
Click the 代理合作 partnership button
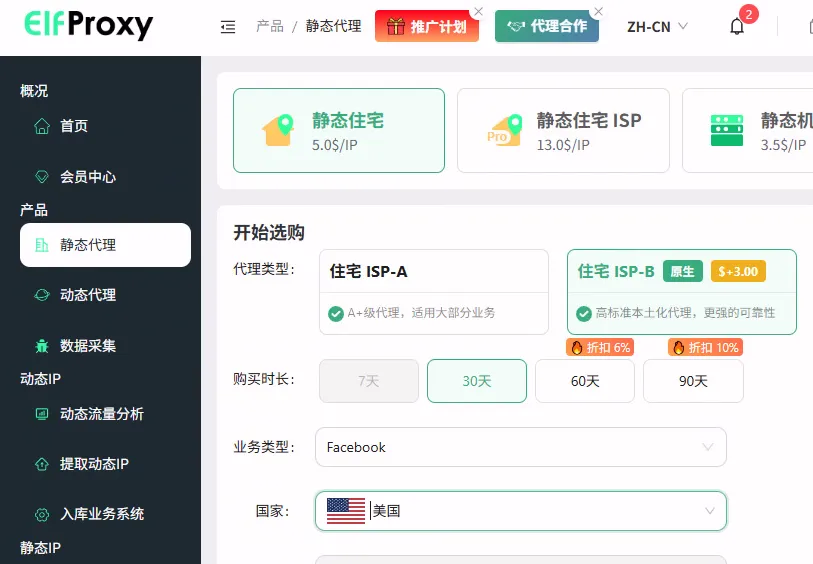547,27
